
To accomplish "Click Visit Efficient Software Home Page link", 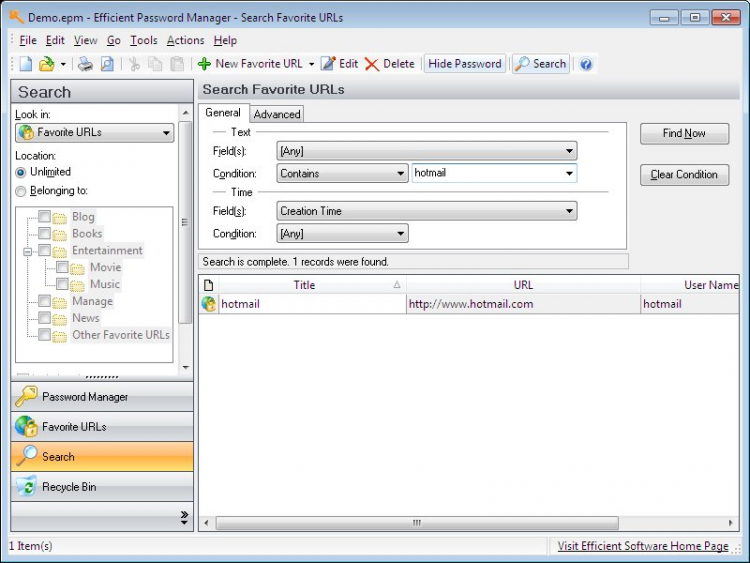I will coord(643,546).
